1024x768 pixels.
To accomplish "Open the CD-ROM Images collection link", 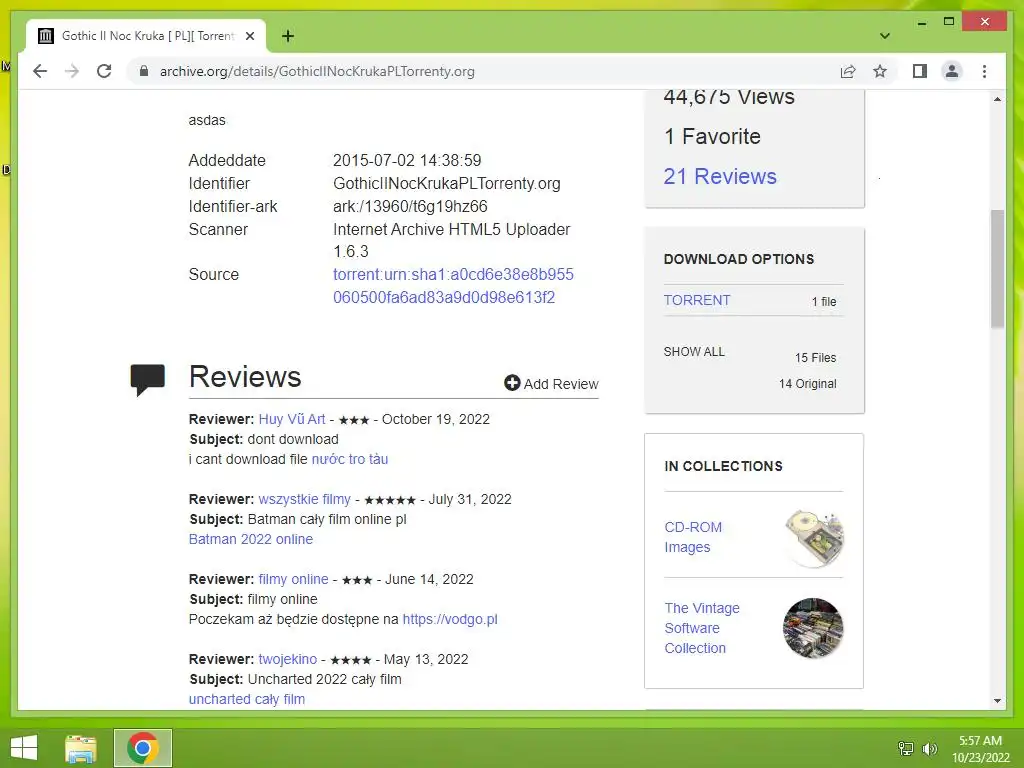I will (x=693, y=537).
